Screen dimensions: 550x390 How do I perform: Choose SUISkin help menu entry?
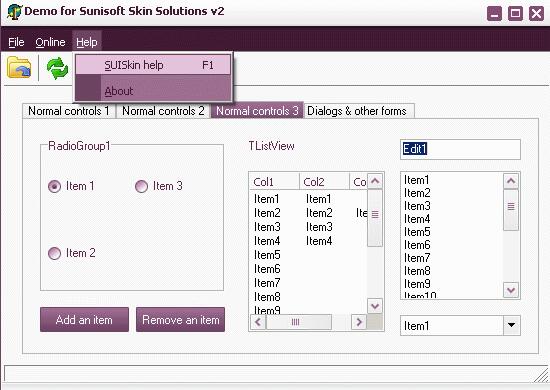tap(153, 65)
